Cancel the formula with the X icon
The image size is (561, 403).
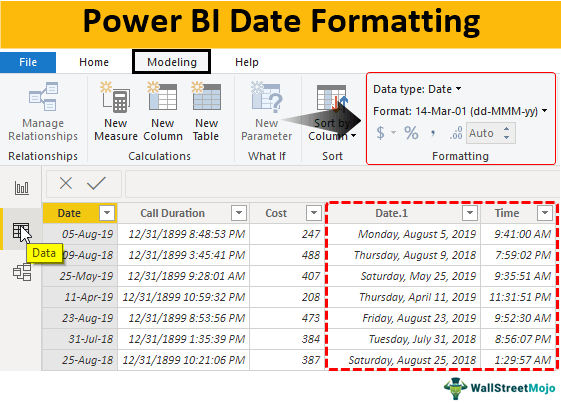point(66,183)
